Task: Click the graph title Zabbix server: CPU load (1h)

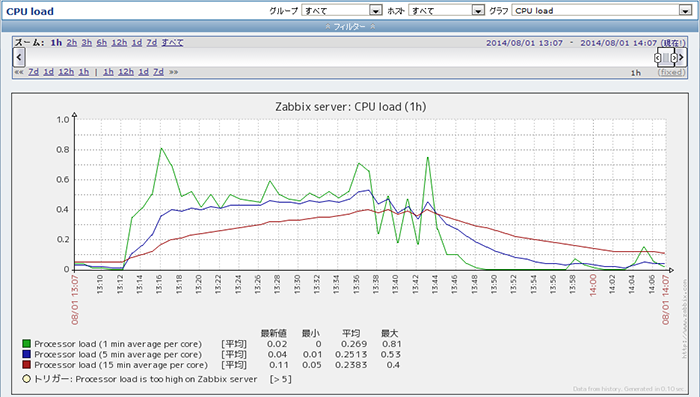Action: click(350, 107)
